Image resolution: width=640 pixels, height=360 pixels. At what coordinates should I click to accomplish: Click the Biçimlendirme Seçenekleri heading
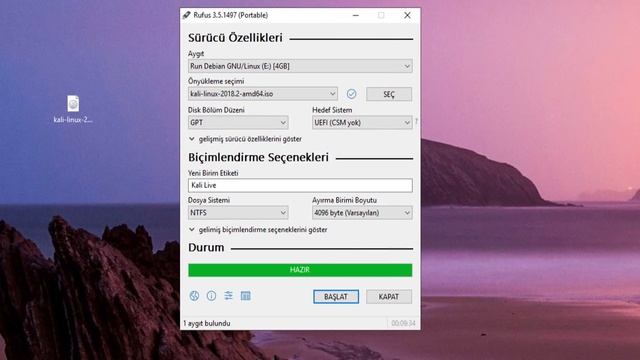258,158
